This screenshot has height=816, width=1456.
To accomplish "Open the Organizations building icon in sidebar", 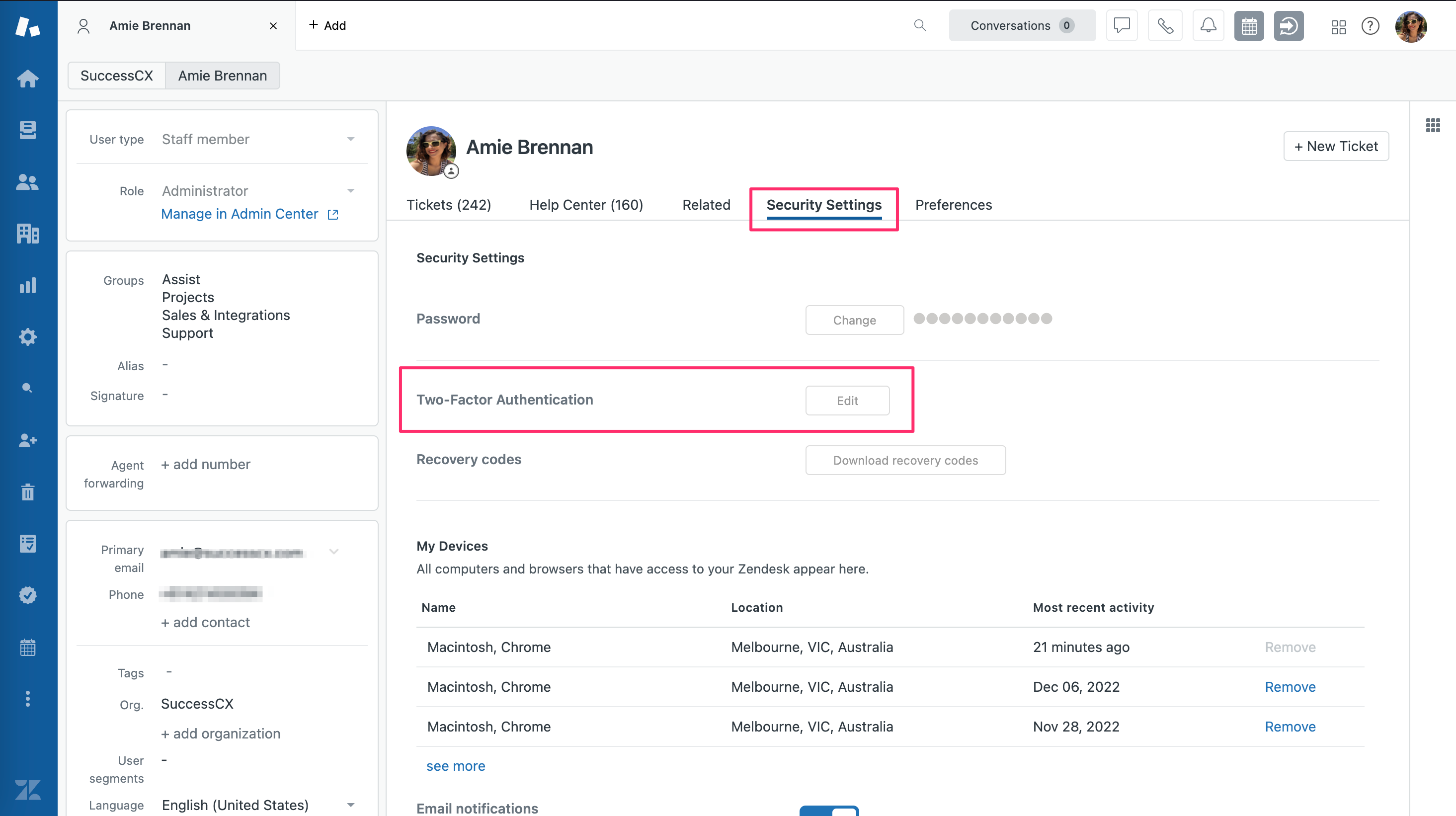I will 27,234.
